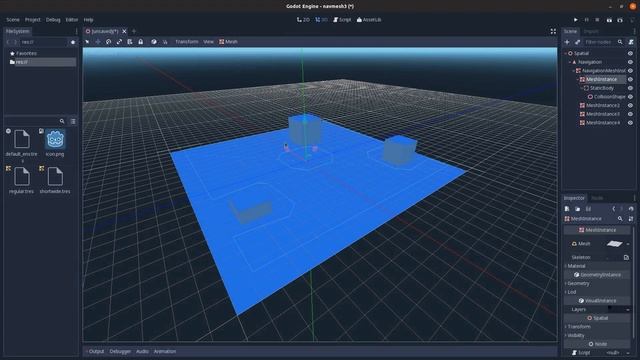Viewport: 640px width, 360px height.
Task: Hide the Navigation node
Action: [630, 62]
